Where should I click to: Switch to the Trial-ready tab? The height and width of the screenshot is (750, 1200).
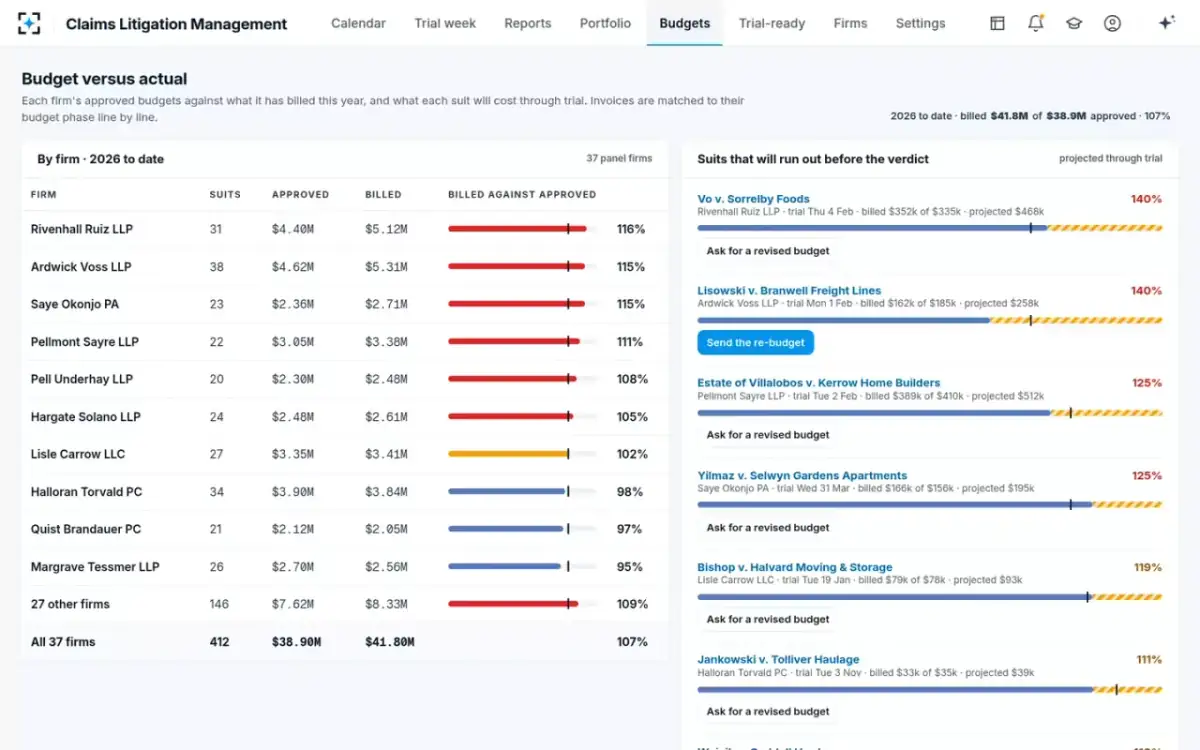pyautogui.click(x=772, y=23)
